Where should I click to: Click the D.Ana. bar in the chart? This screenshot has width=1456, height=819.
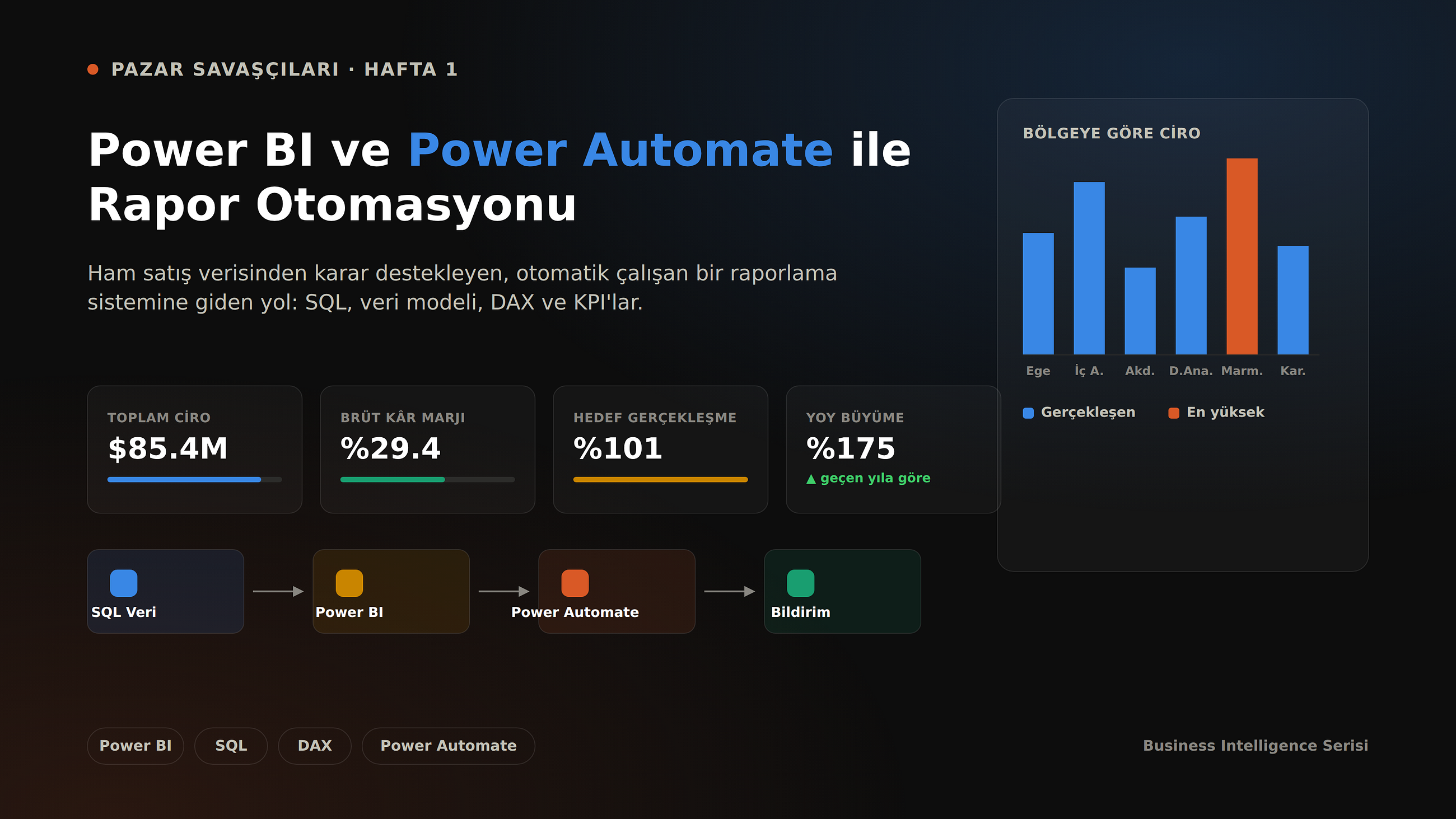1191,286
